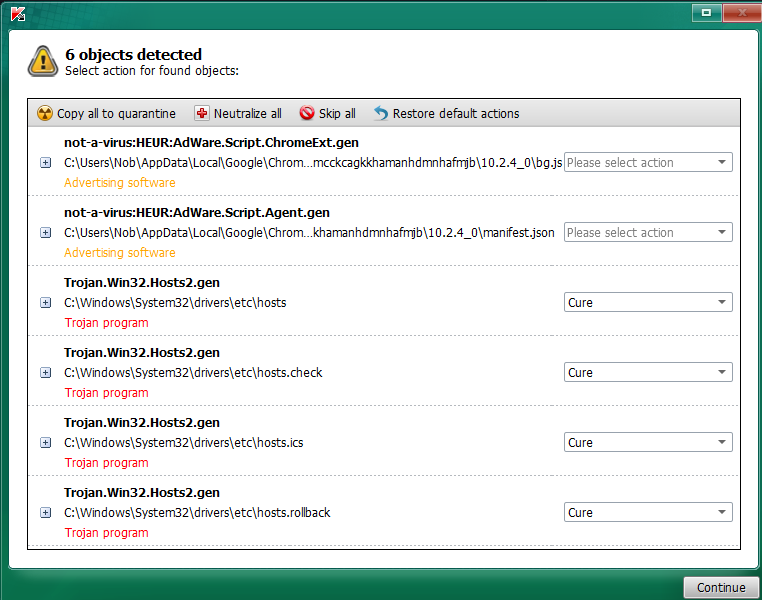The image size is (762, 600).
Task: Expand the hosts.ics trojan entry
Action: (x=45, y=443)
